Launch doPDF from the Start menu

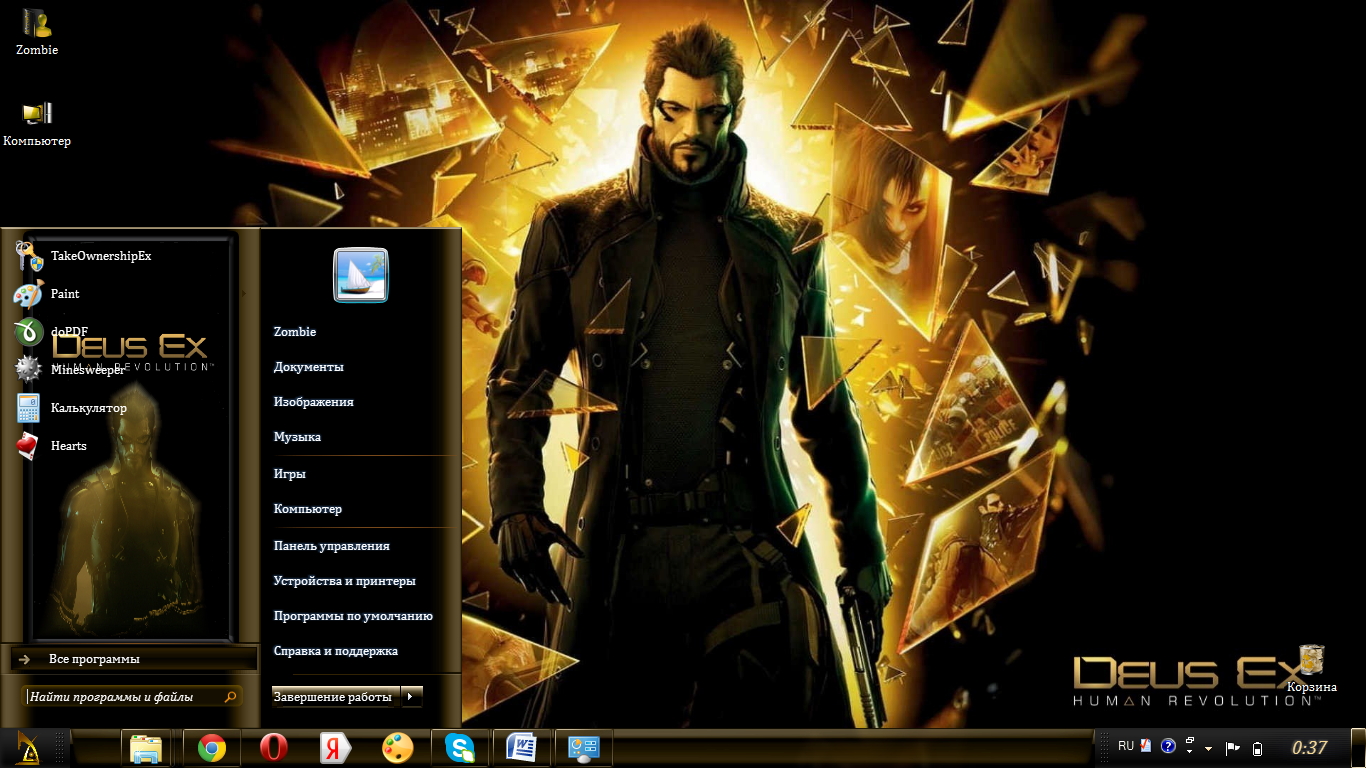pos(124,332)
